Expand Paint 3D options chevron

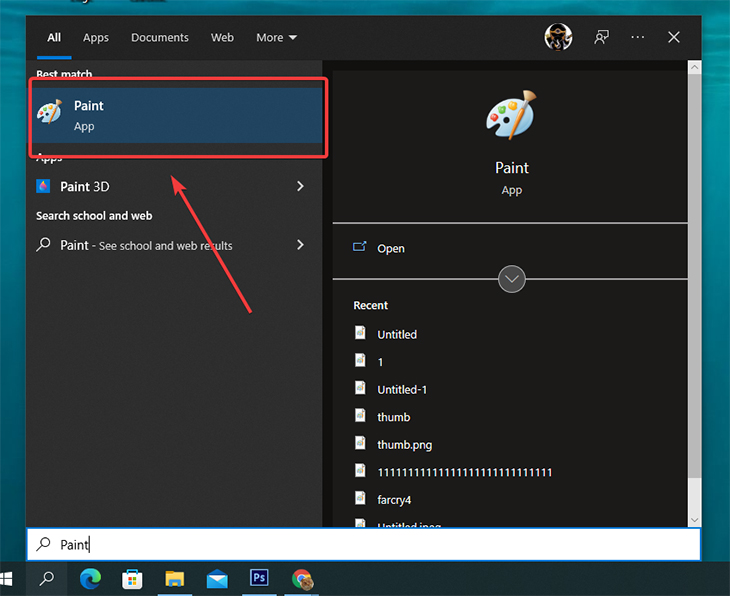(300, 186)
